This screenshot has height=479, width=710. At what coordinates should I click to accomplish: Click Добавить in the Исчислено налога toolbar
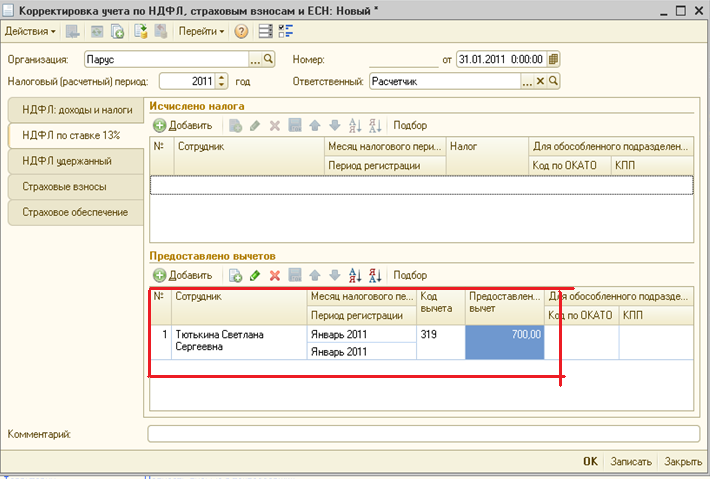pyautogui.click(x=183, y=125)
